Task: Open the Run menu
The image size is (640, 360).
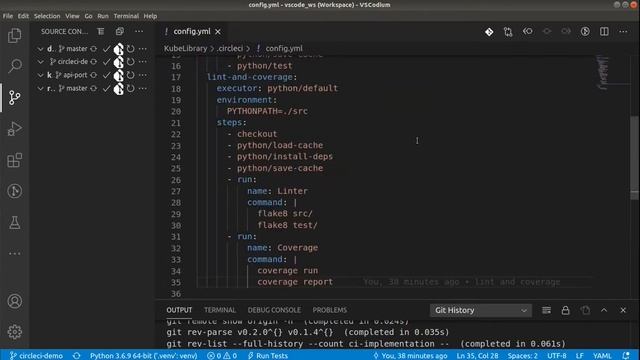Action: [103, 16]
